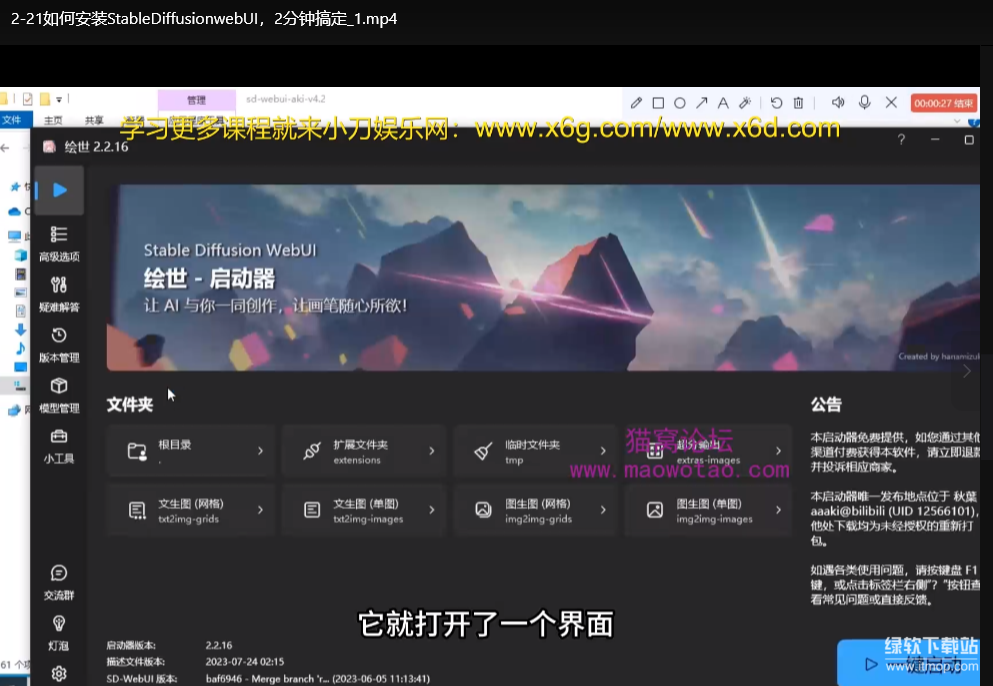This screenshot has width=993, height=686.
Task: Click the sd-webui-aki-v4.2 Explorer window title
Action: 286,99
